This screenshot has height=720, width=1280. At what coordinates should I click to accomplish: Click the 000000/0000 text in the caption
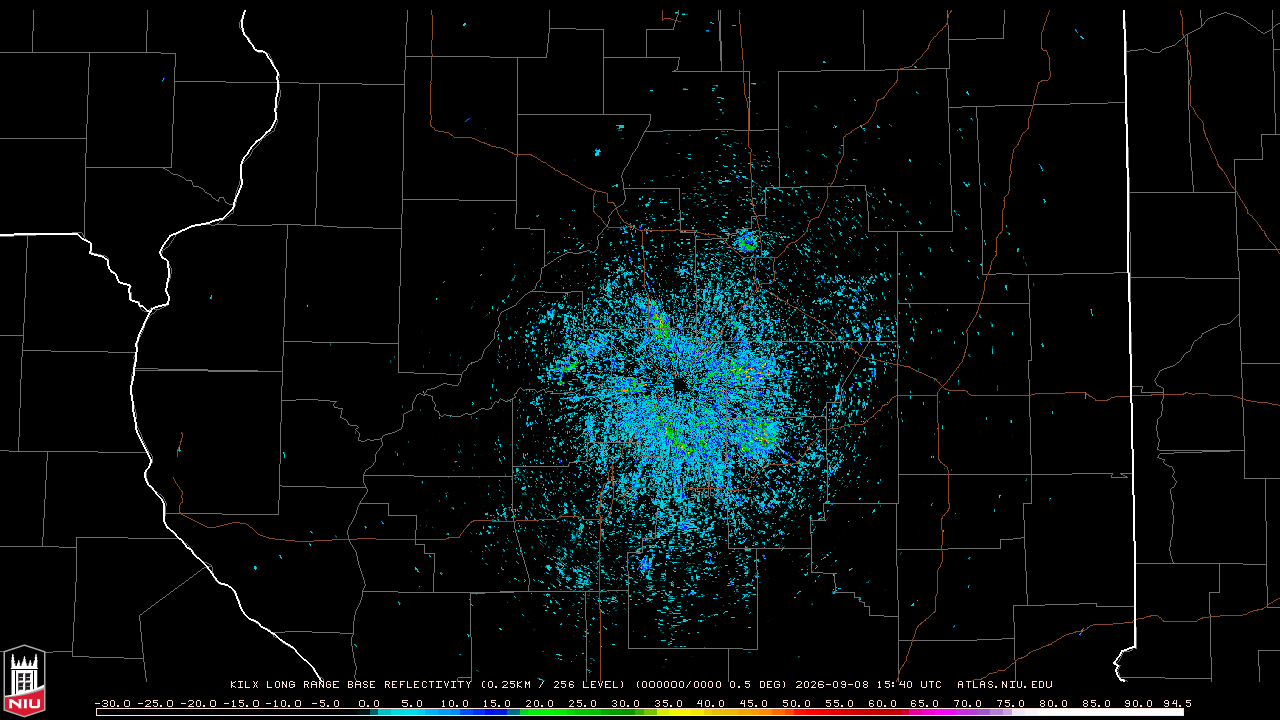pos(678,685)
